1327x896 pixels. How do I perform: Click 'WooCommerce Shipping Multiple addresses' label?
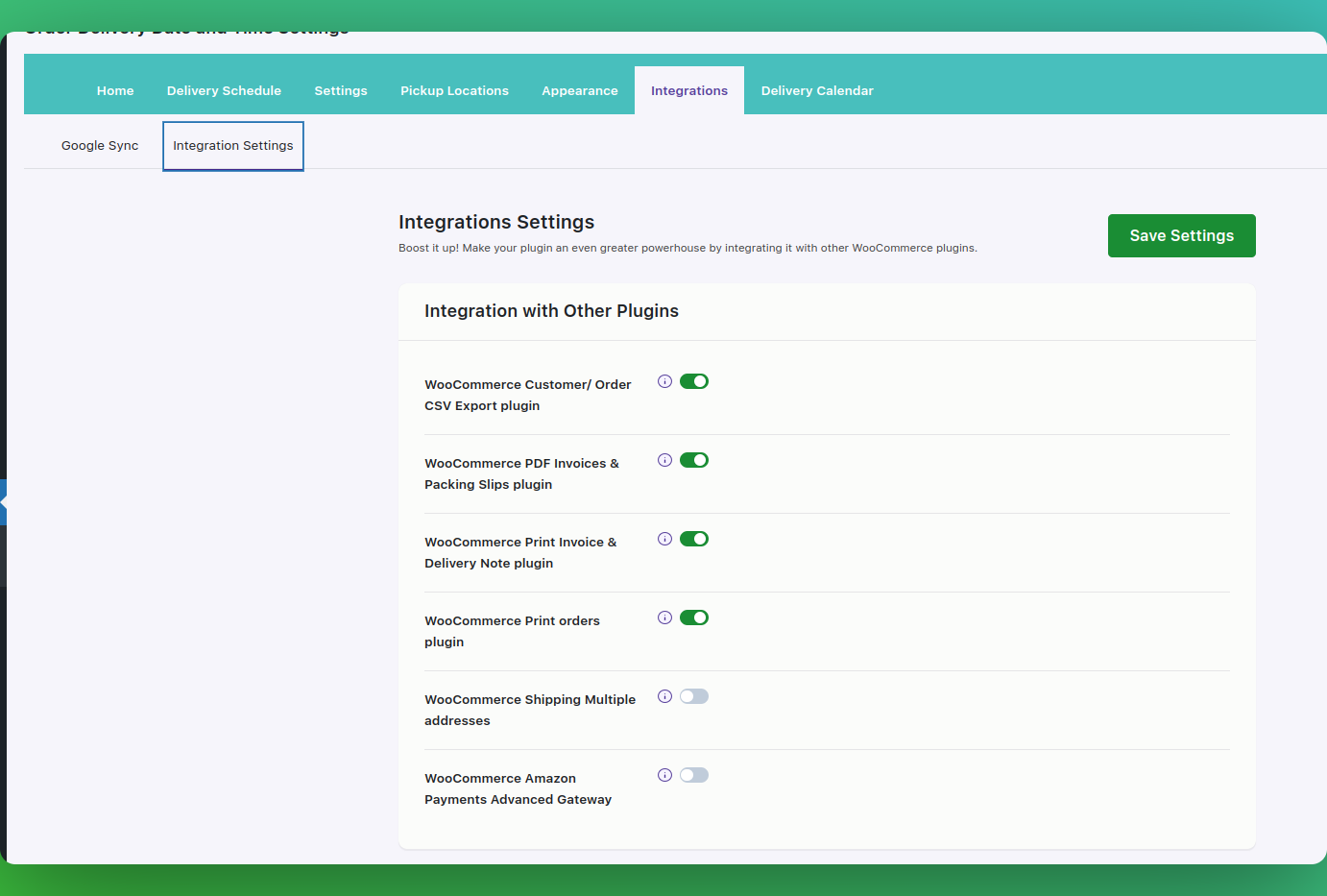coord(530,710)
